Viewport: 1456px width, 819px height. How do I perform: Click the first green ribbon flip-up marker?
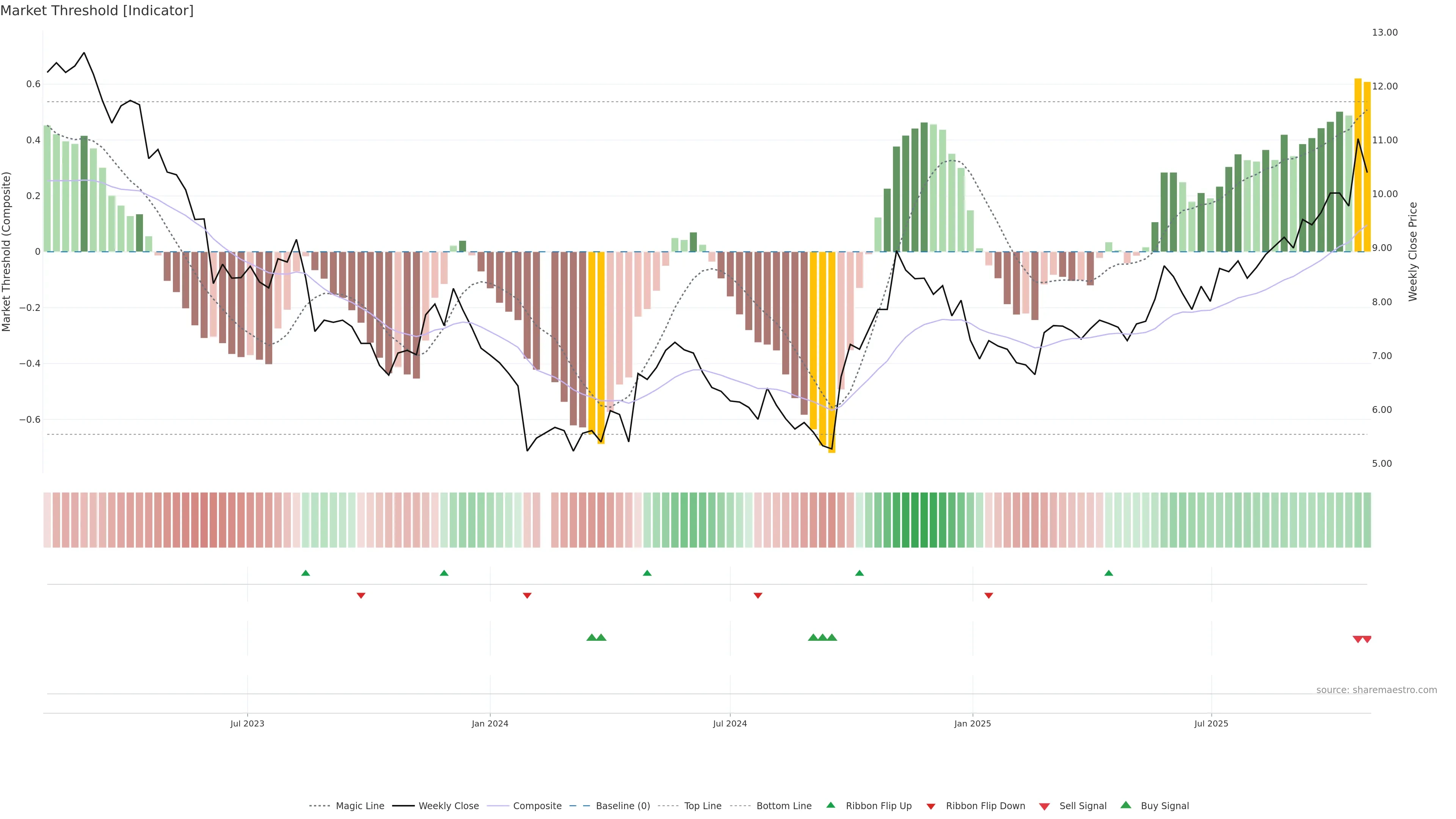(306, 573)
